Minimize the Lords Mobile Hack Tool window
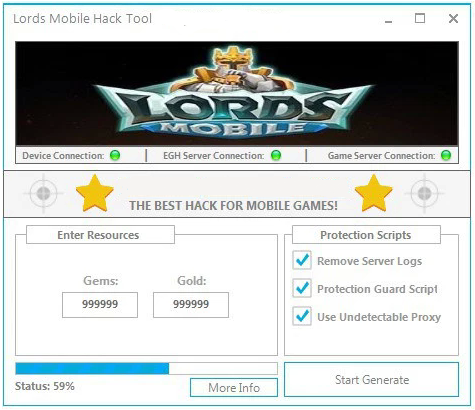 (388, 19)
